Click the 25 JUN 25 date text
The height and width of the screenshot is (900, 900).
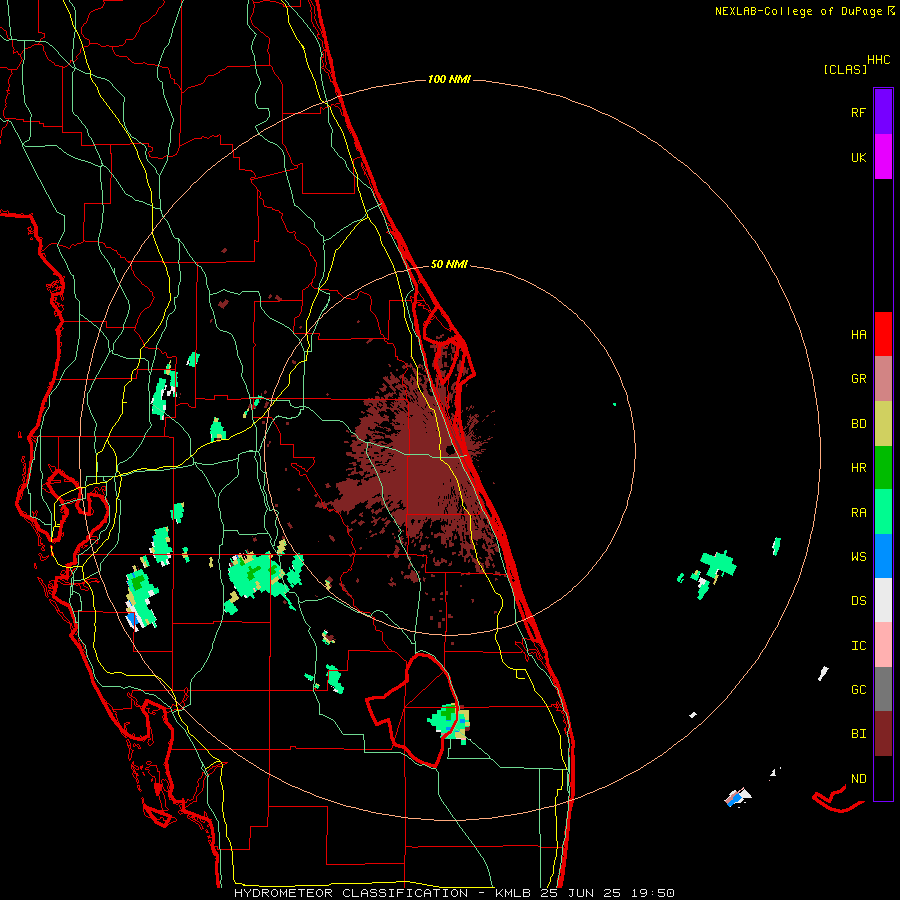[x=580, y=893]
